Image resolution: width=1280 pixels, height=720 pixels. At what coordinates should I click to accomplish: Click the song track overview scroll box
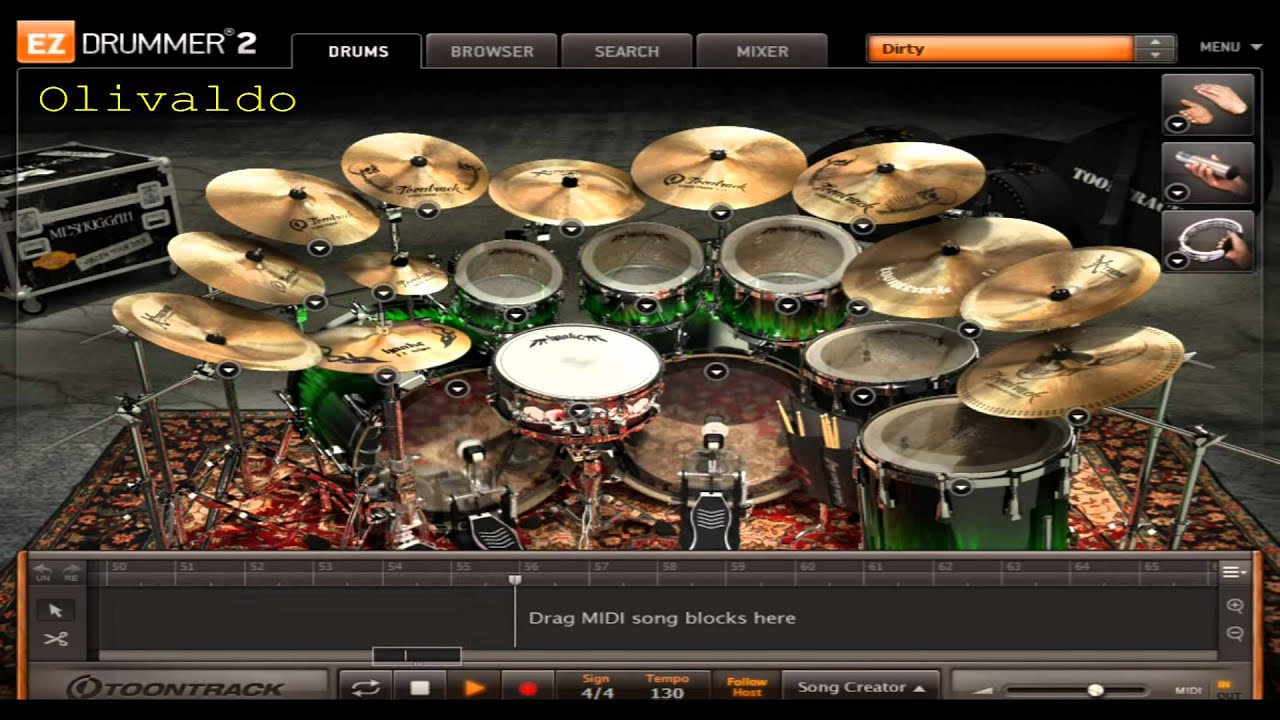point(417,656)
